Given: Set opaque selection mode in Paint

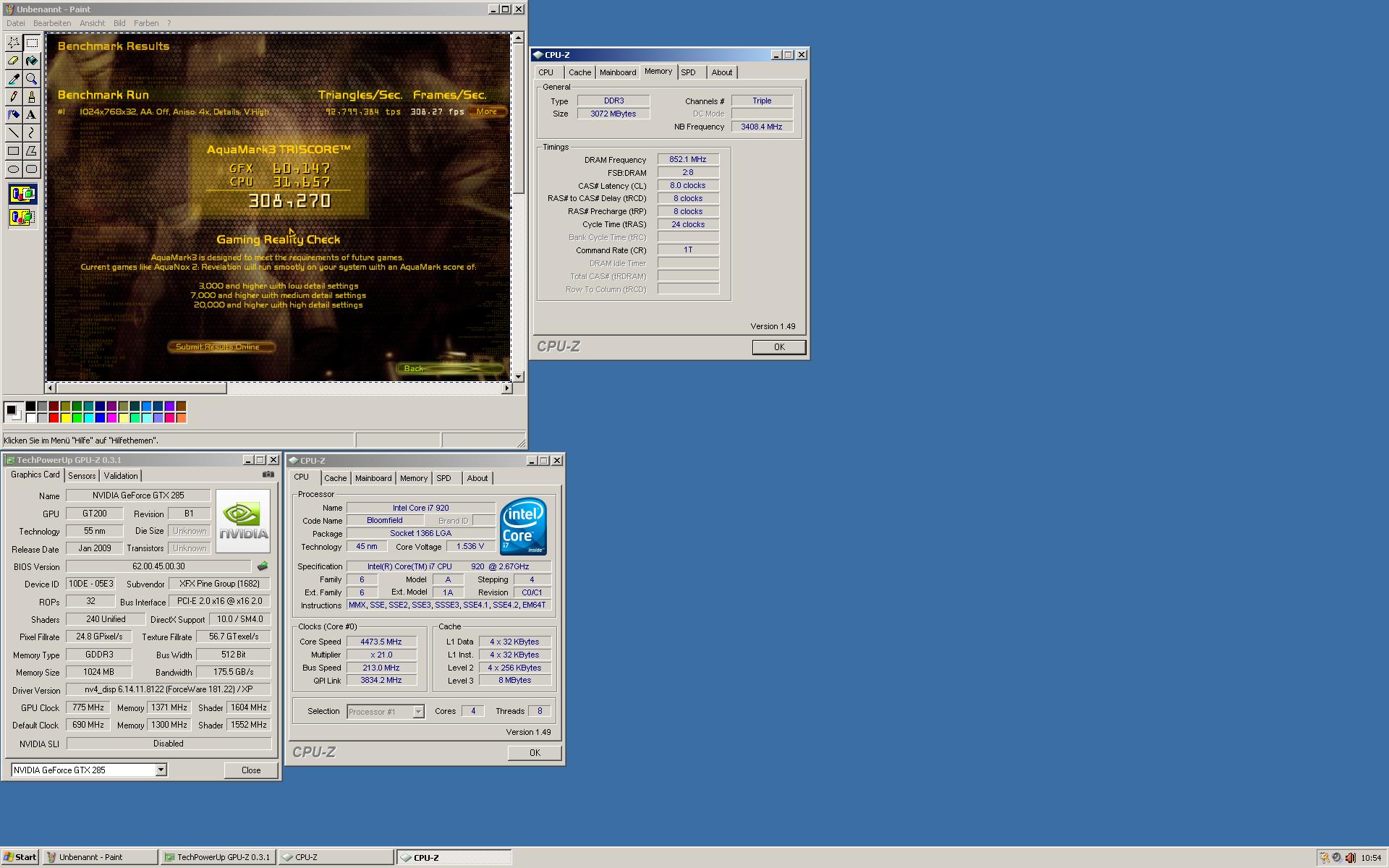Looking at the screenshot, I should tap(22, 194).
